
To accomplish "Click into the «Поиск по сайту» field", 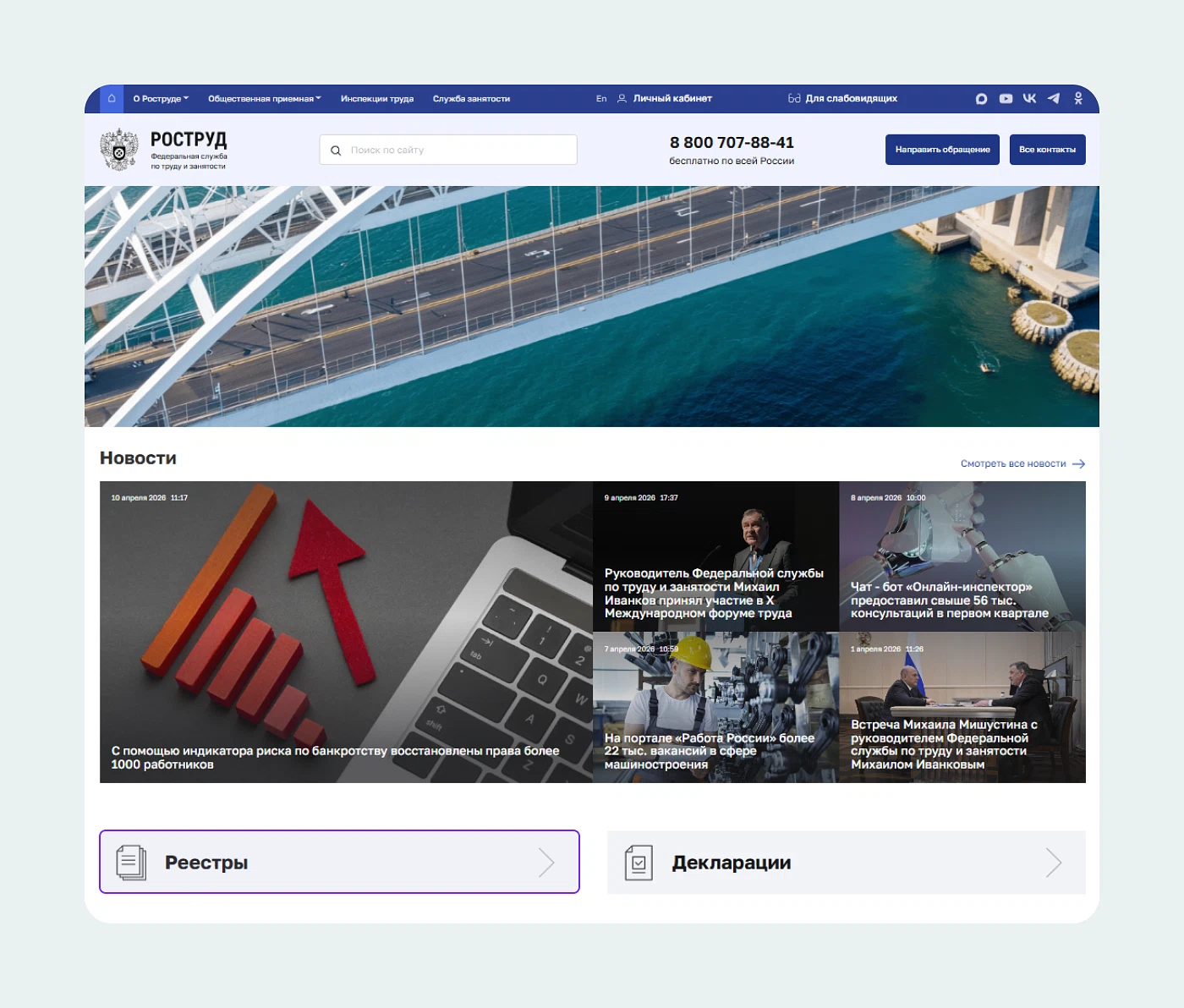I will point(457,151).
